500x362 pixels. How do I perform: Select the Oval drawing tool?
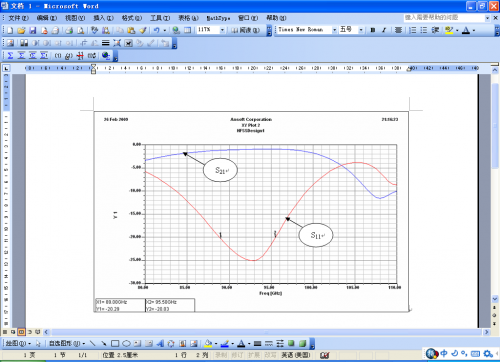coord(126,343)
